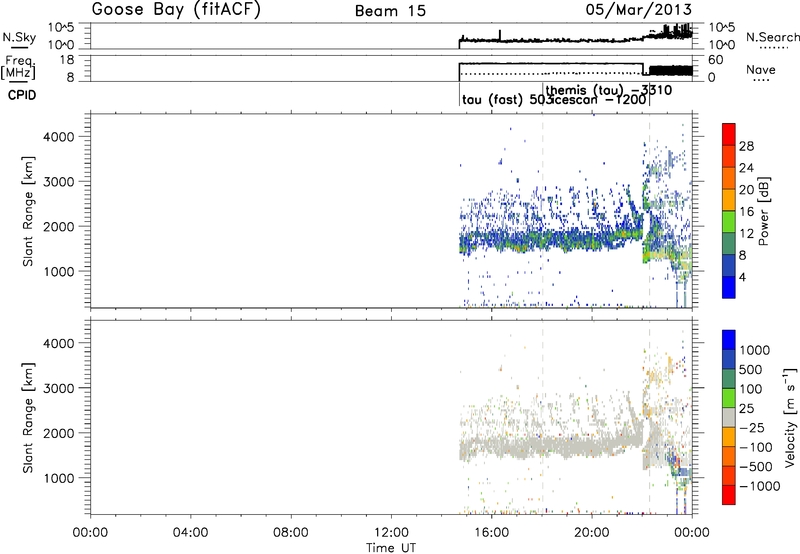Click the '4000' range tick on the power plot
This screenshot has height=554, width=800.
tap(59, 137)
